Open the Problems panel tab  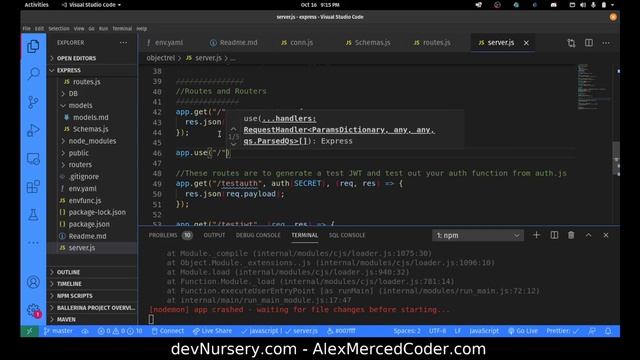pos(170,235)
